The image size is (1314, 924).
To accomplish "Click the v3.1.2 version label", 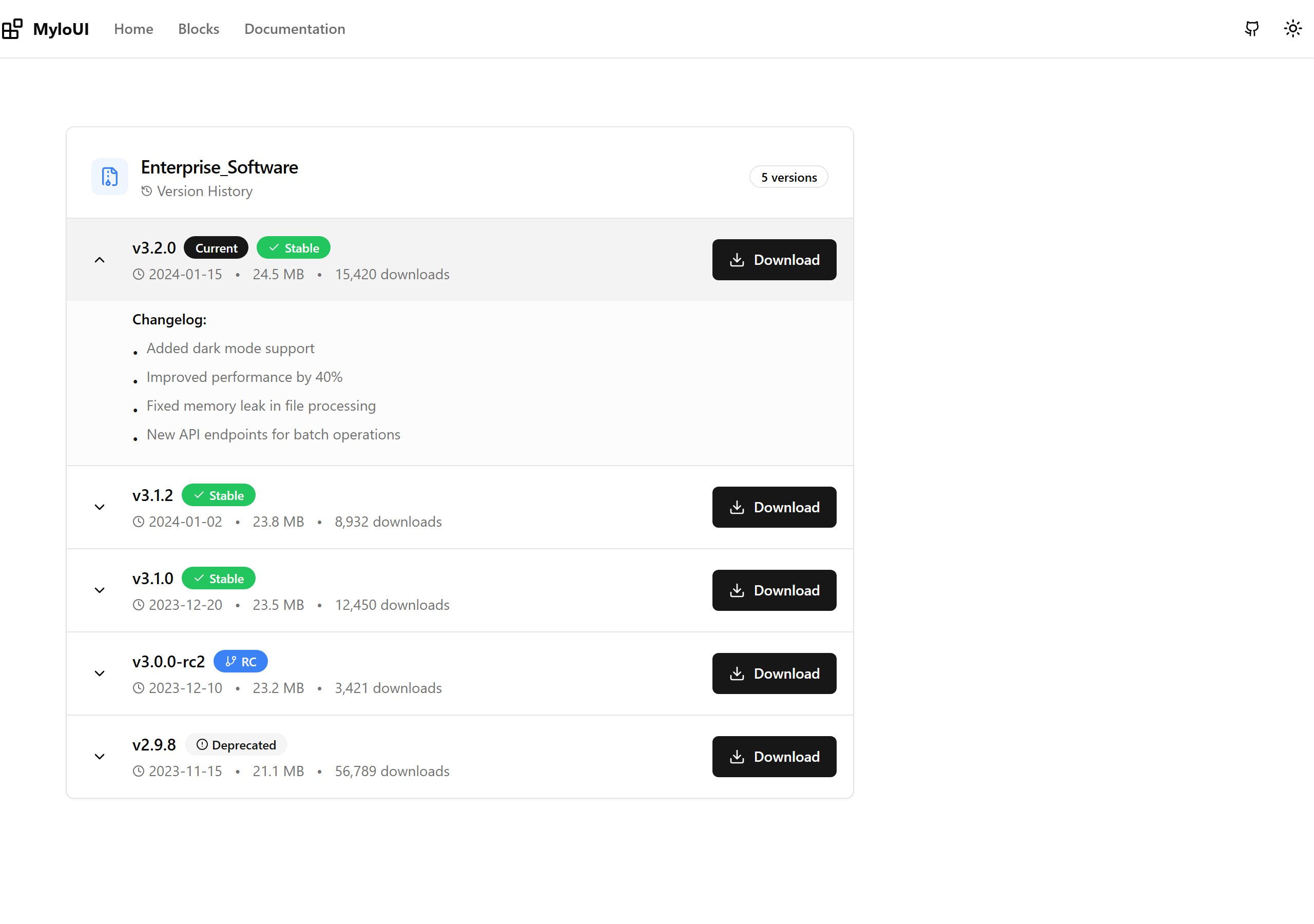I will (x=153, y=495).
